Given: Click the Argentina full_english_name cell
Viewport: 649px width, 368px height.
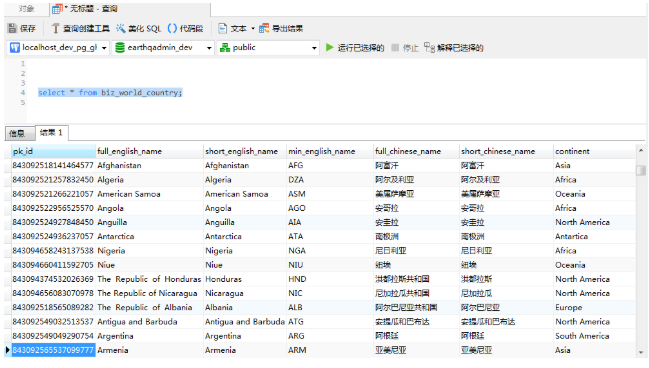Looking at the screenshot, I should pos(149,336).
